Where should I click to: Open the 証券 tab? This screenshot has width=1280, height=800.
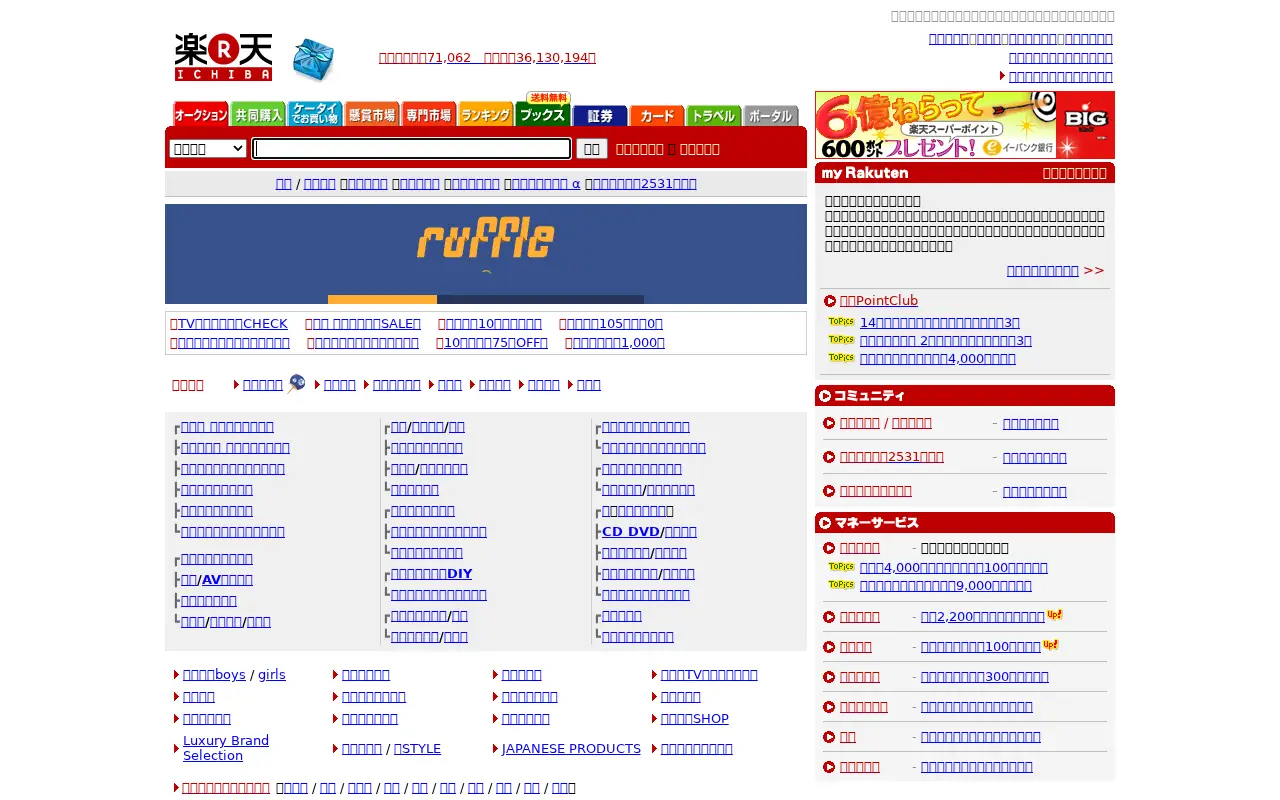pyautogui.click(x=600, y=116)
